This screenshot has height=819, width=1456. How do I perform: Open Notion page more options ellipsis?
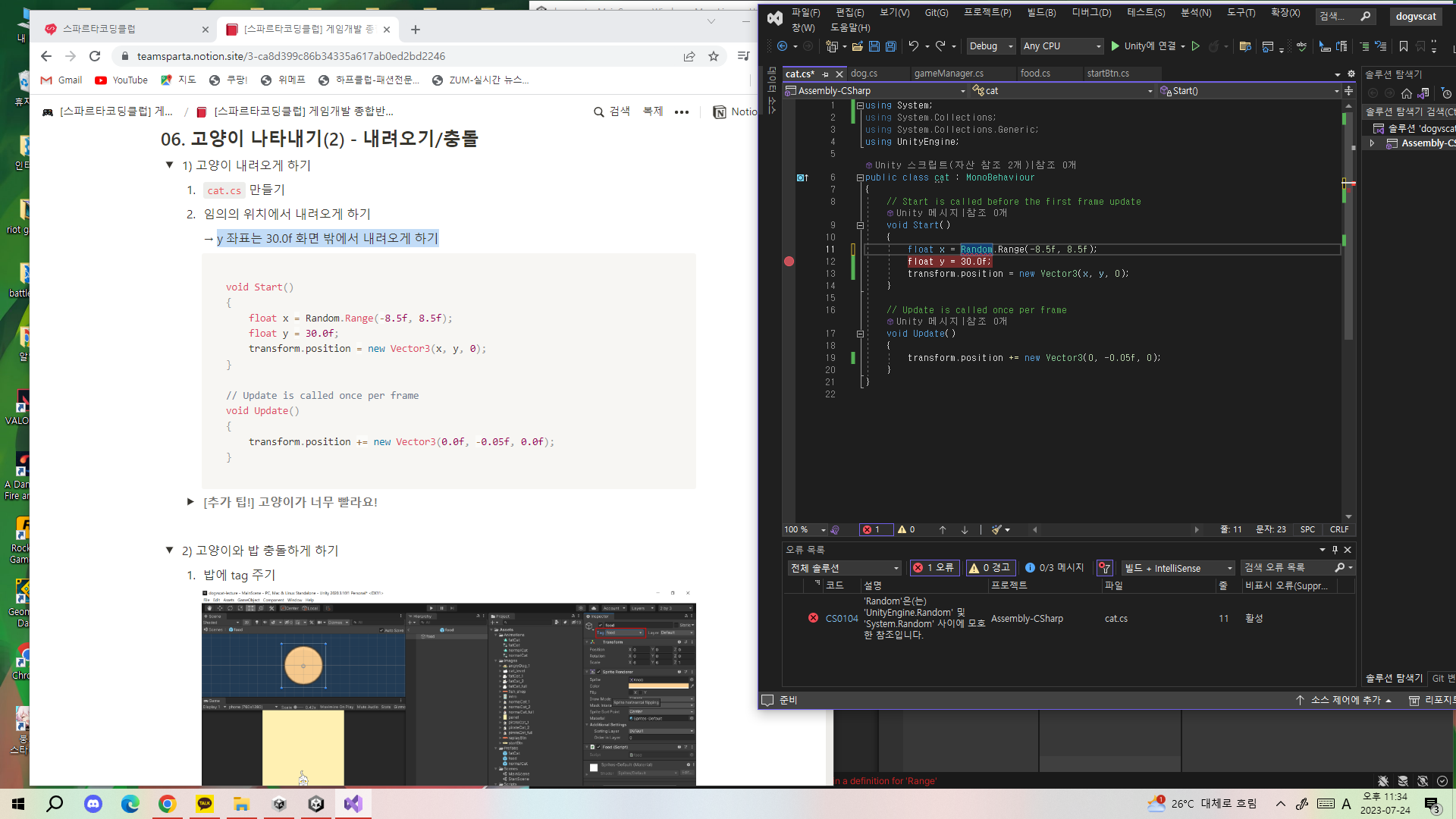click(682, 111)
